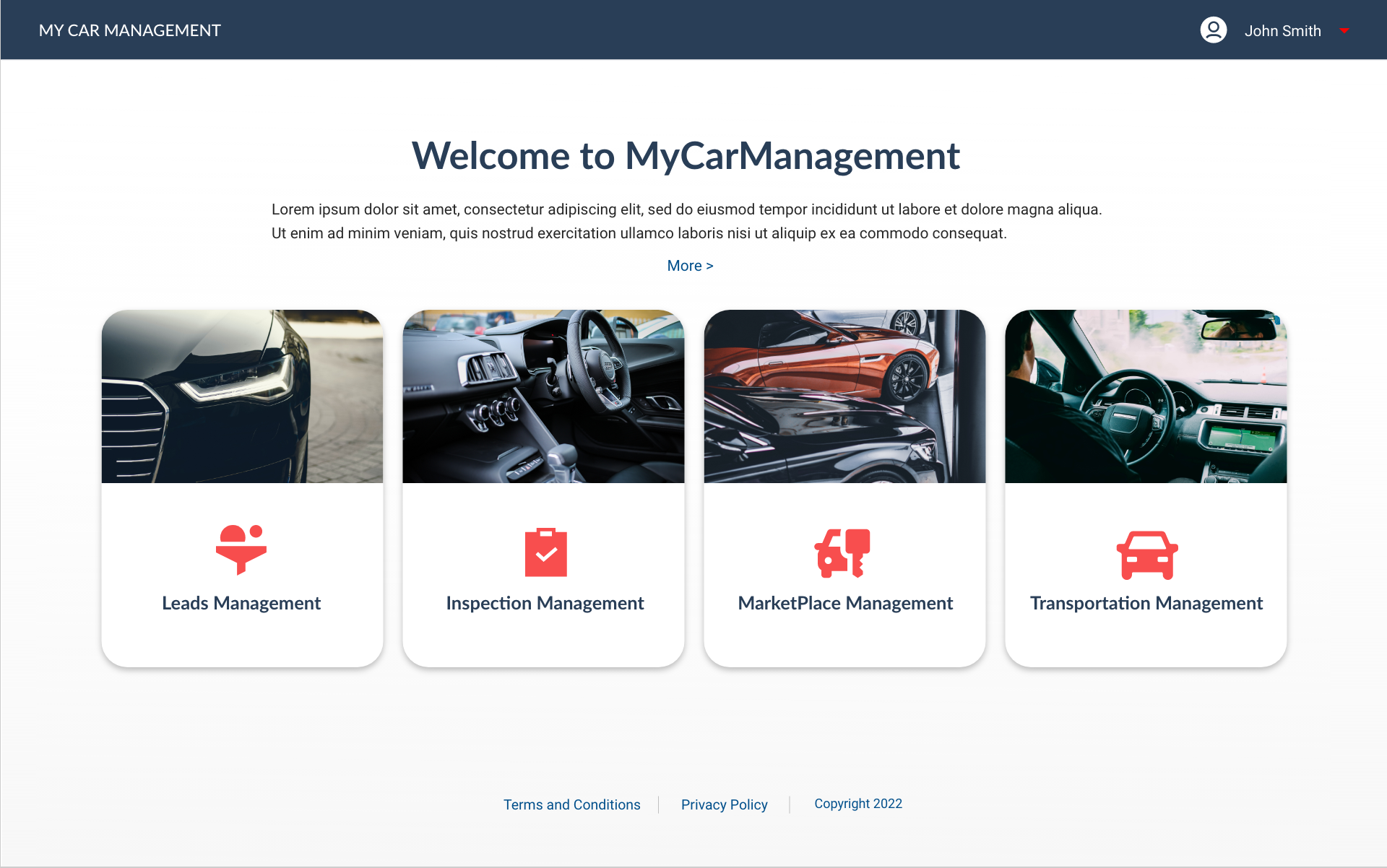Select the Leads Management title
Viewport: 1387px width, 868px height.
tap(241, 603)
